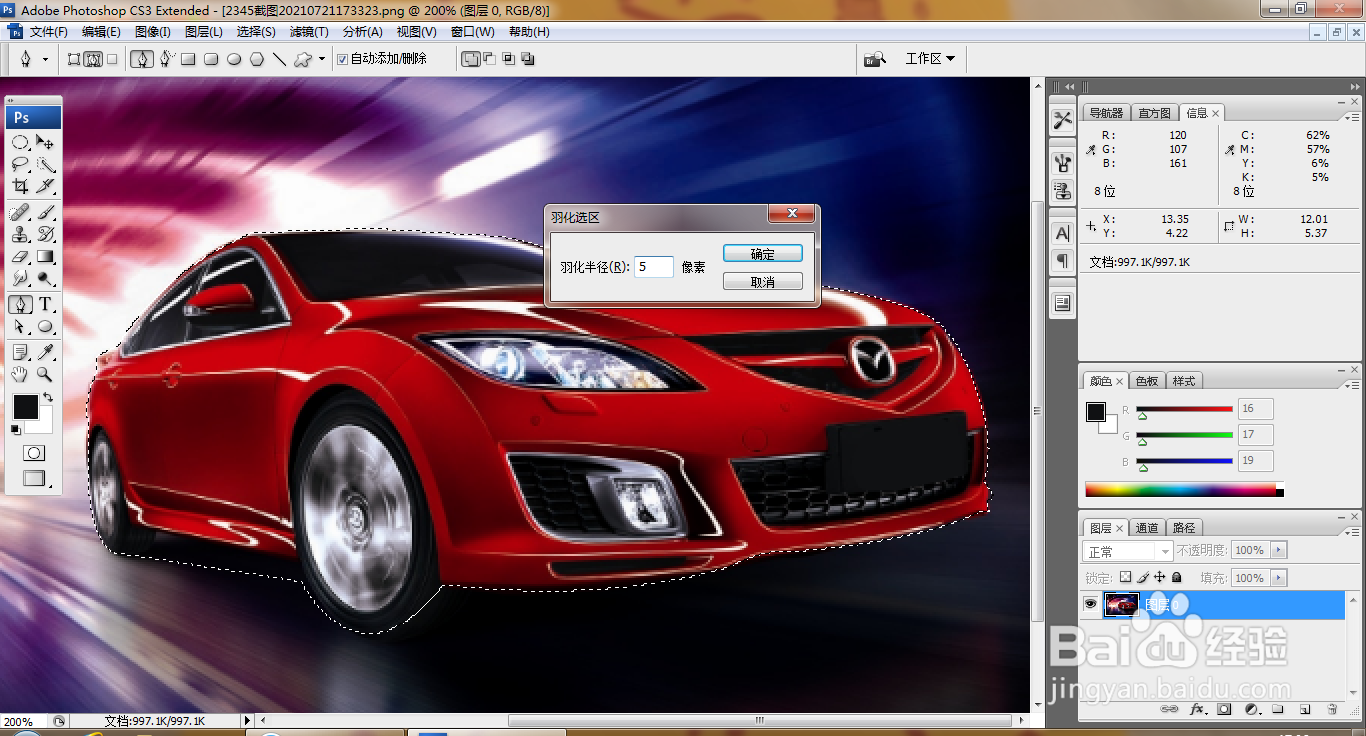The image size is (1366, 736).
Task: Select the Notes tool
Action: (20, 352)
